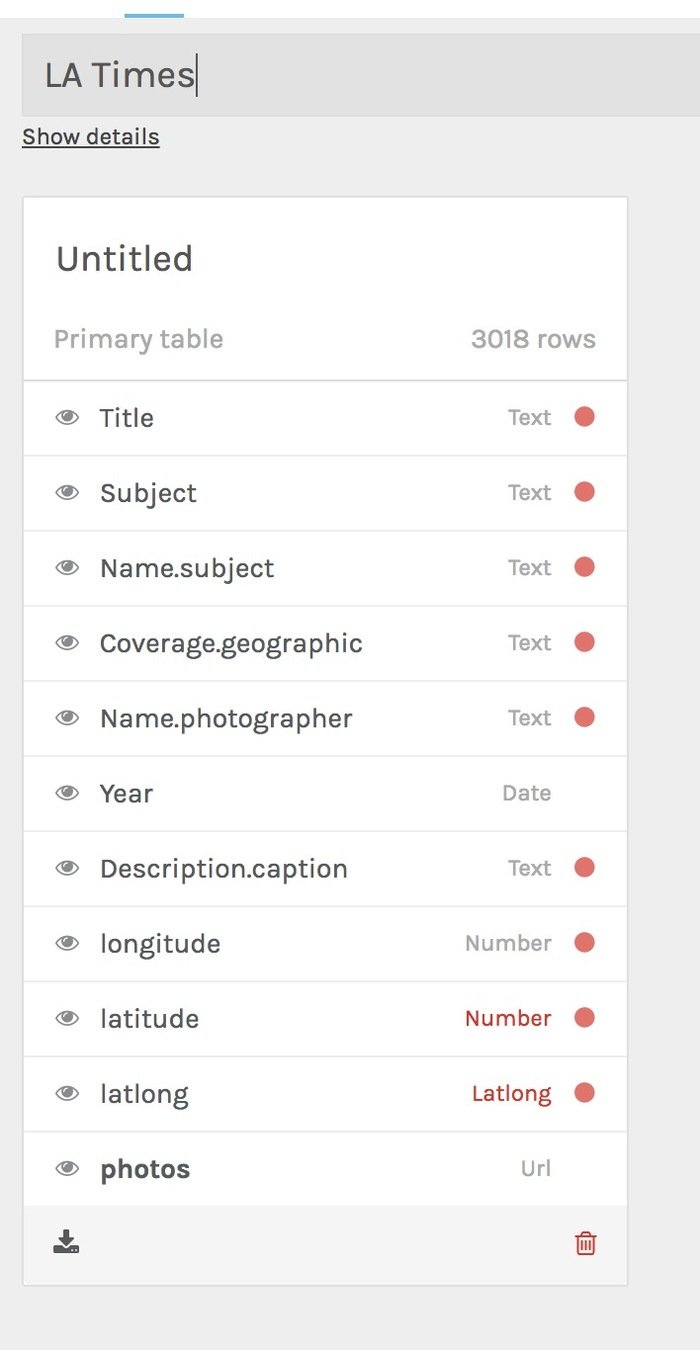Toggle visibility of the Title column

click(67, 418)
